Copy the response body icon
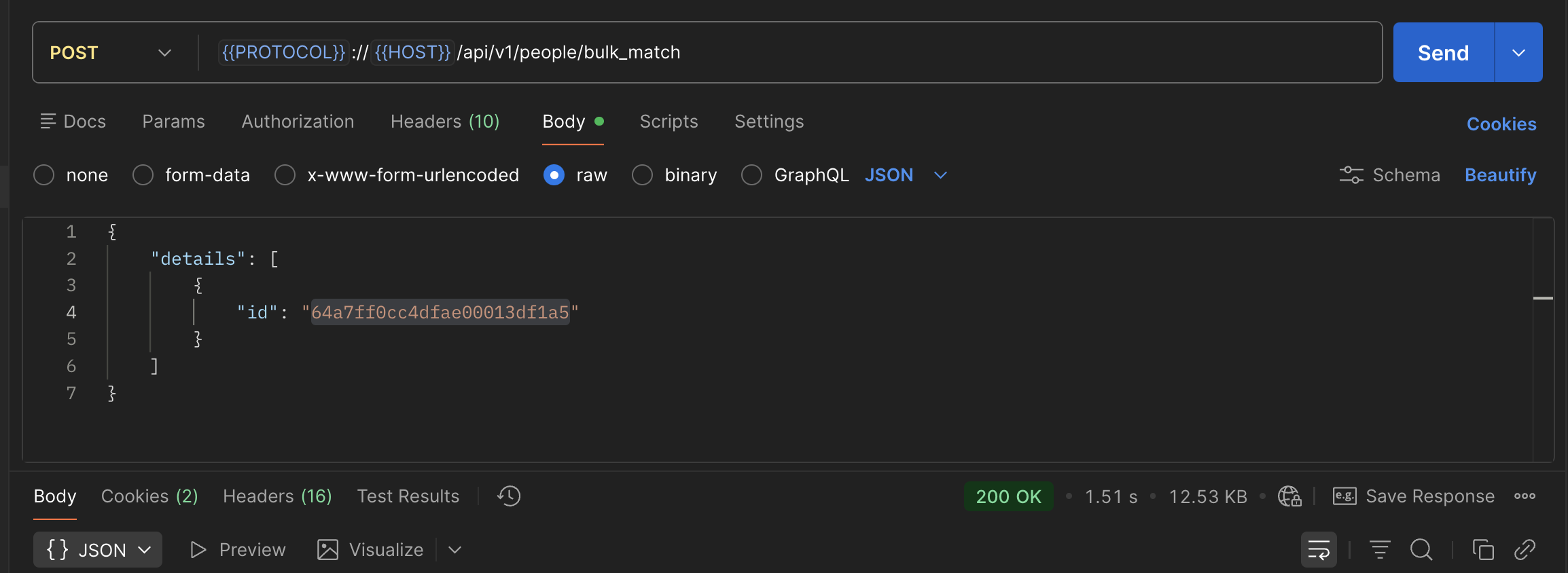The image size is (1568, 573). (1483, 549)
